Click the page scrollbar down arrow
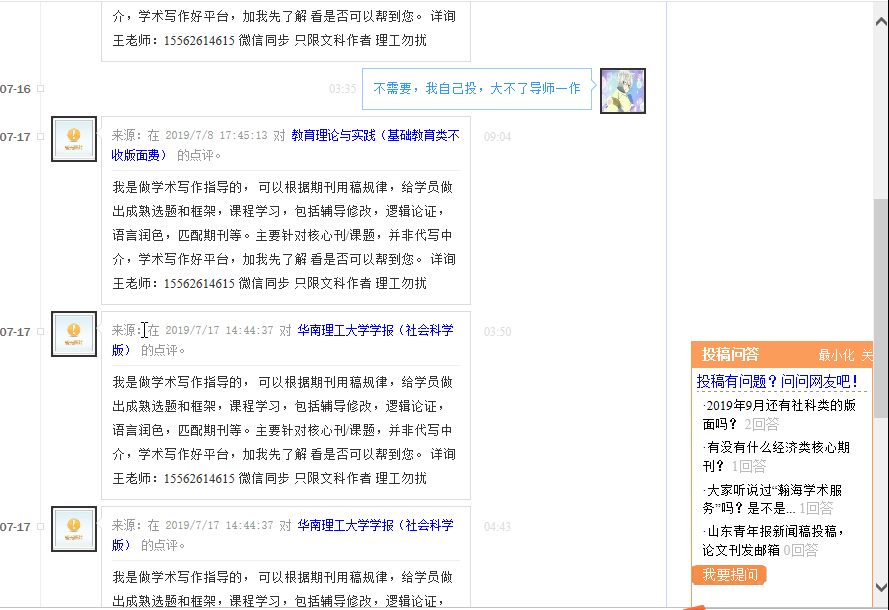Screen dimensions: 889x610 pyautogui.click(x=880, y=588)
